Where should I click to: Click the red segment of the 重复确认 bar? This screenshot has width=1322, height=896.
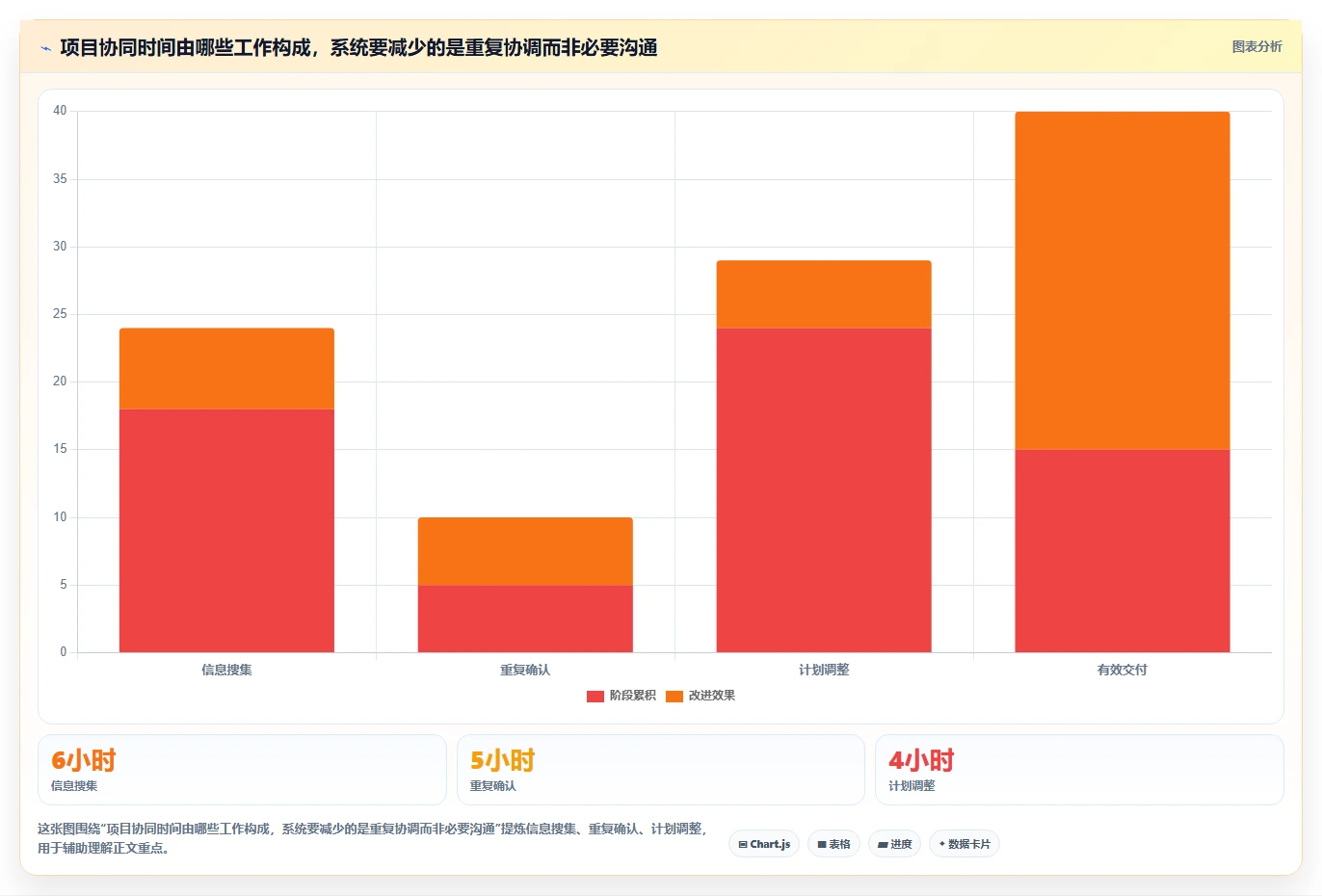coord(525,619)
